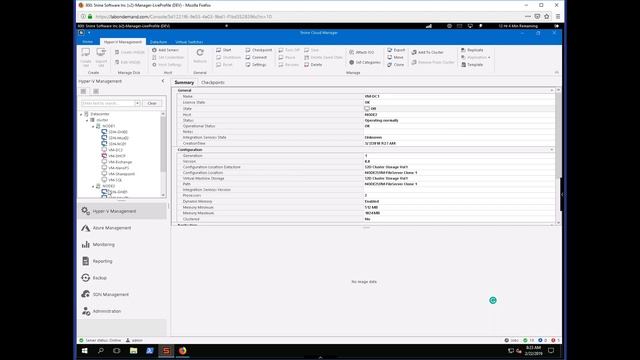
Task: Click the Firefox icon in the taskbar
Action: [182, 351]
